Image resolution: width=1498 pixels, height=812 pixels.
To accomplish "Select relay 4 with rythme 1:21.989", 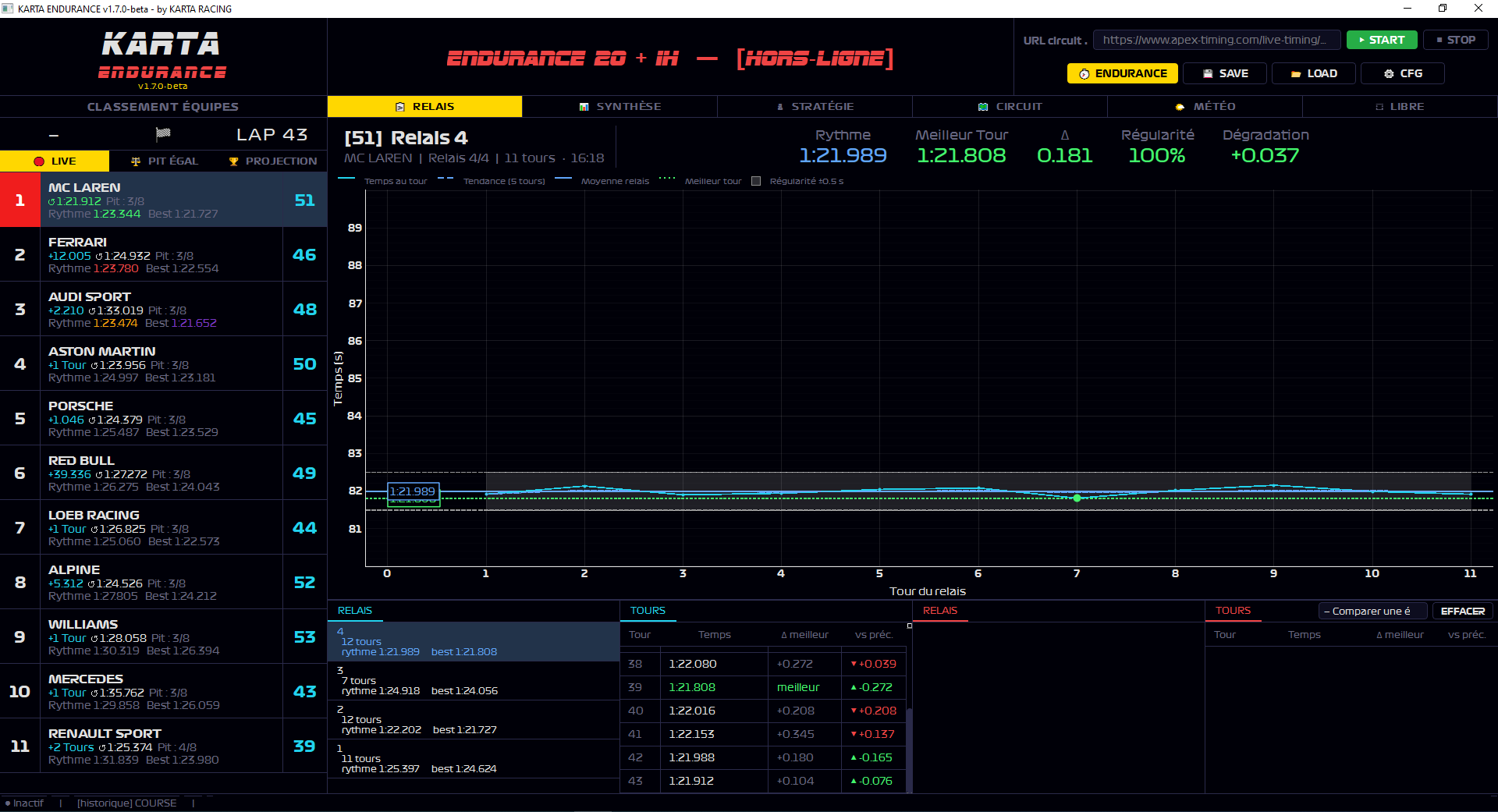I will 474,642.
